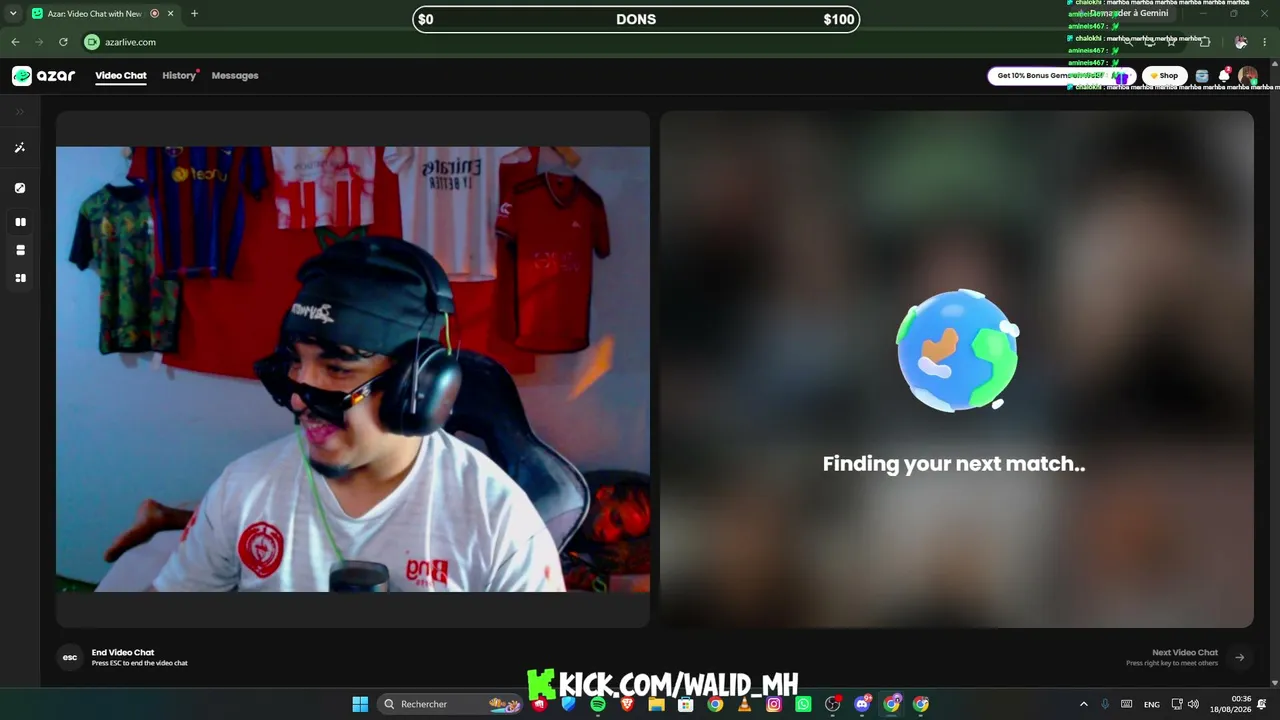Expand the left sidebar with the chevrons
The height and width of the screenshot is (720, 1280).
[20, 112]
